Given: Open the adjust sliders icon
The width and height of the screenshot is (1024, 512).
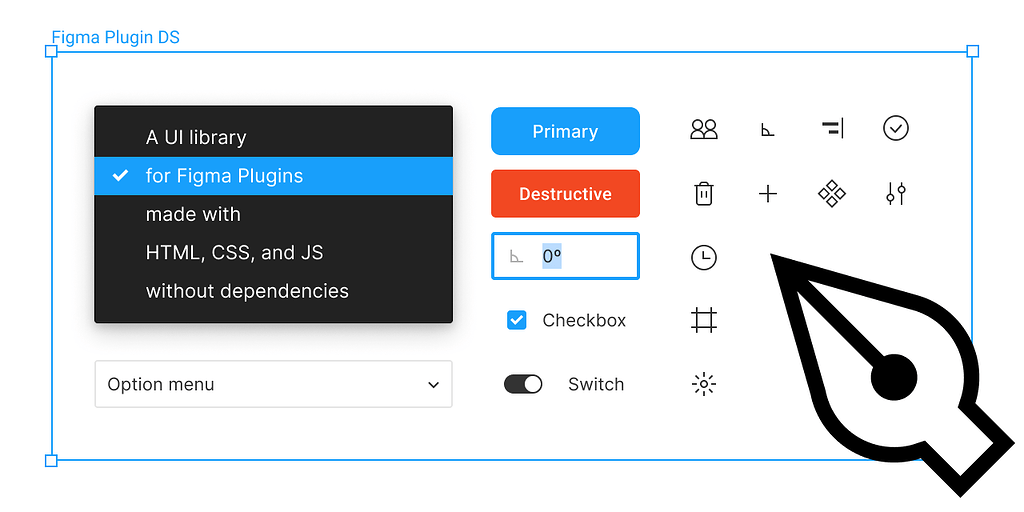Looking at the screenshot, I should tap(895, 193).
